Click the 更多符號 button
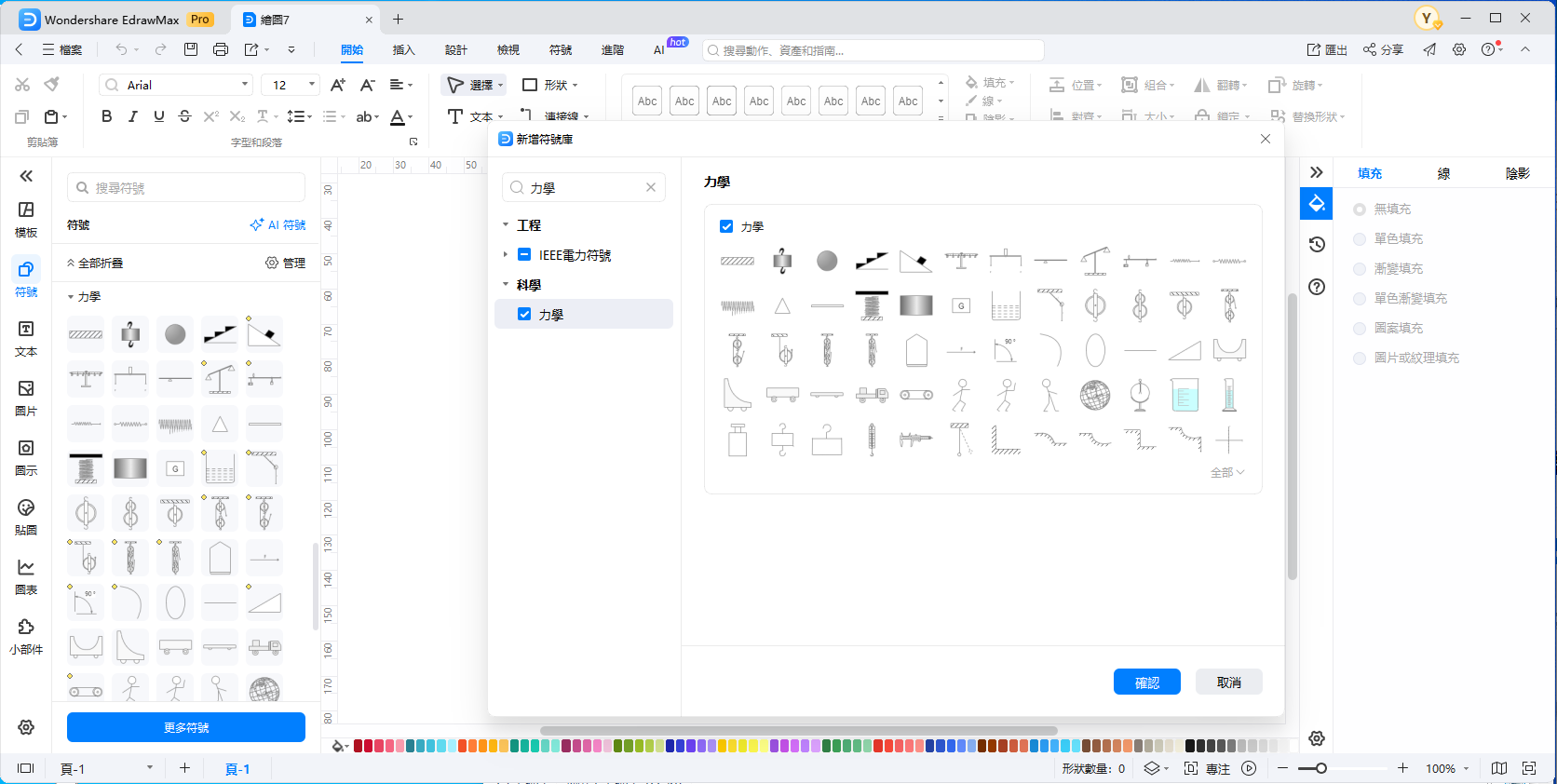Screen dimensions: 1557x784 tap(186, 727)
